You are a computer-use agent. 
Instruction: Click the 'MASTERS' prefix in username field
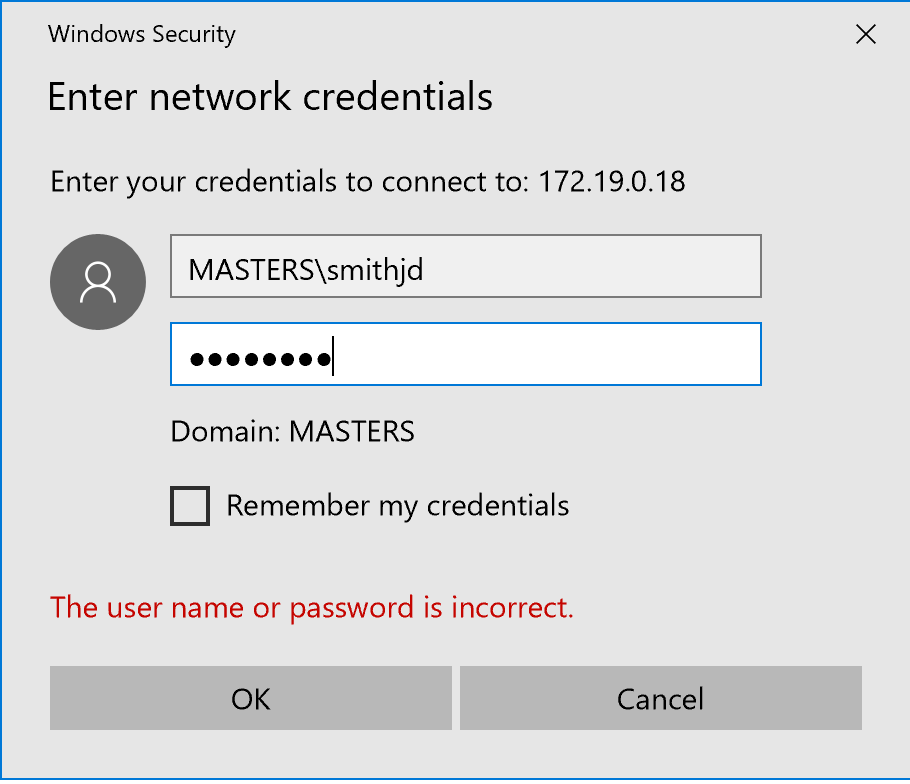(251, 270)
